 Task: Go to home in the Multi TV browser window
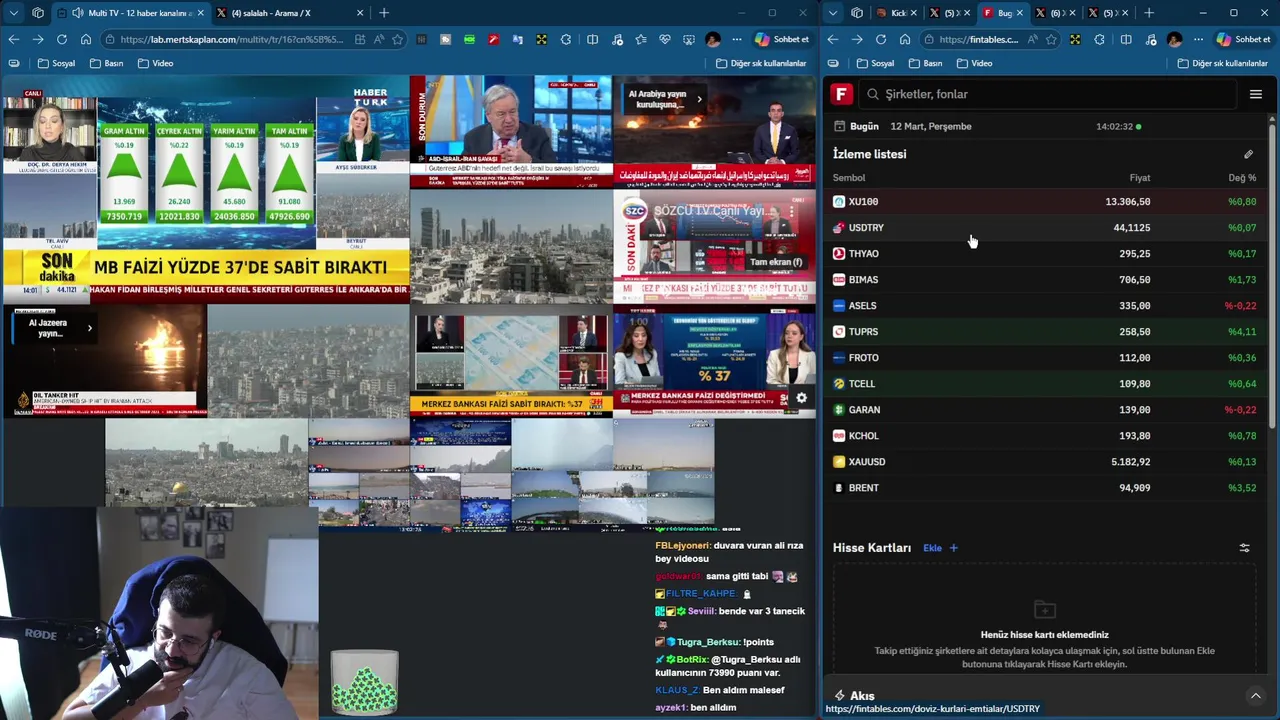point(86,39)
